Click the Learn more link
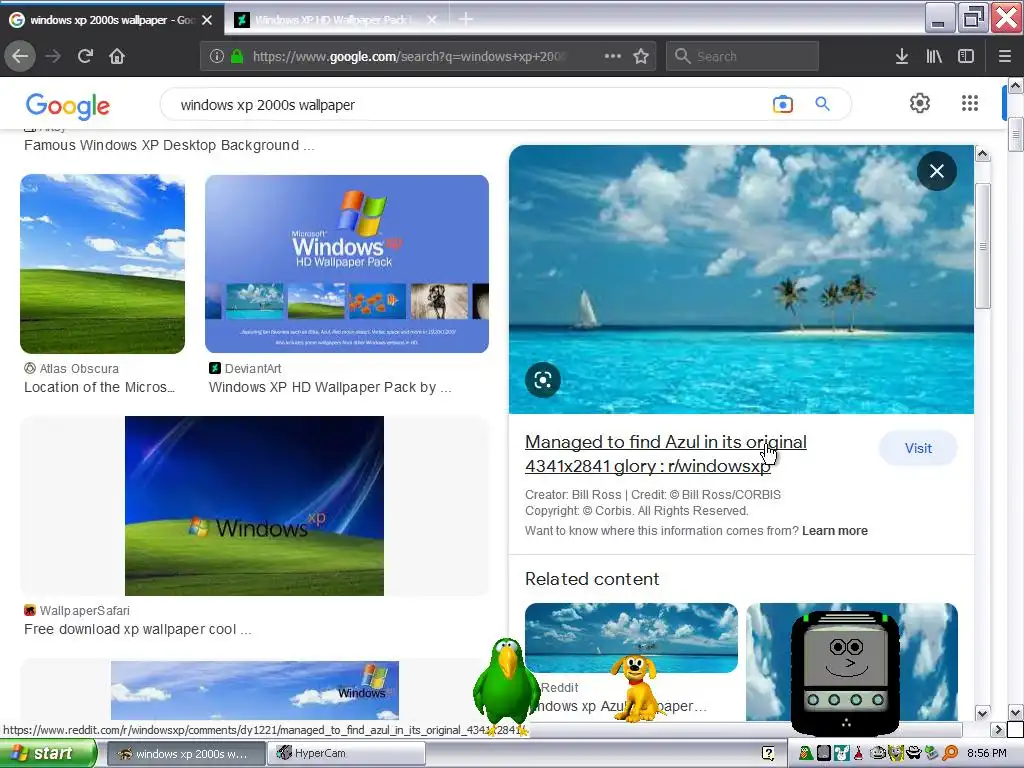This screenshot has height=768, width=1024. [x=835, y=531]
